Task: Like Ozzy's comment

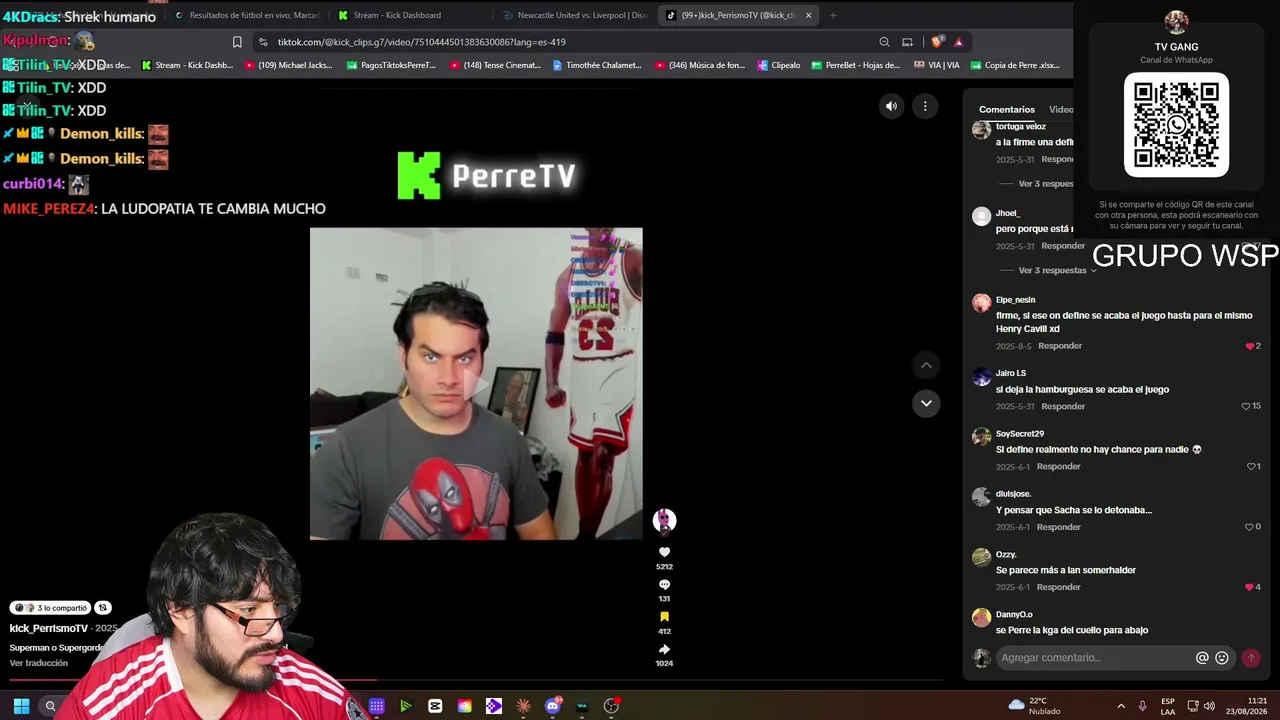Action: point(1249,587)
